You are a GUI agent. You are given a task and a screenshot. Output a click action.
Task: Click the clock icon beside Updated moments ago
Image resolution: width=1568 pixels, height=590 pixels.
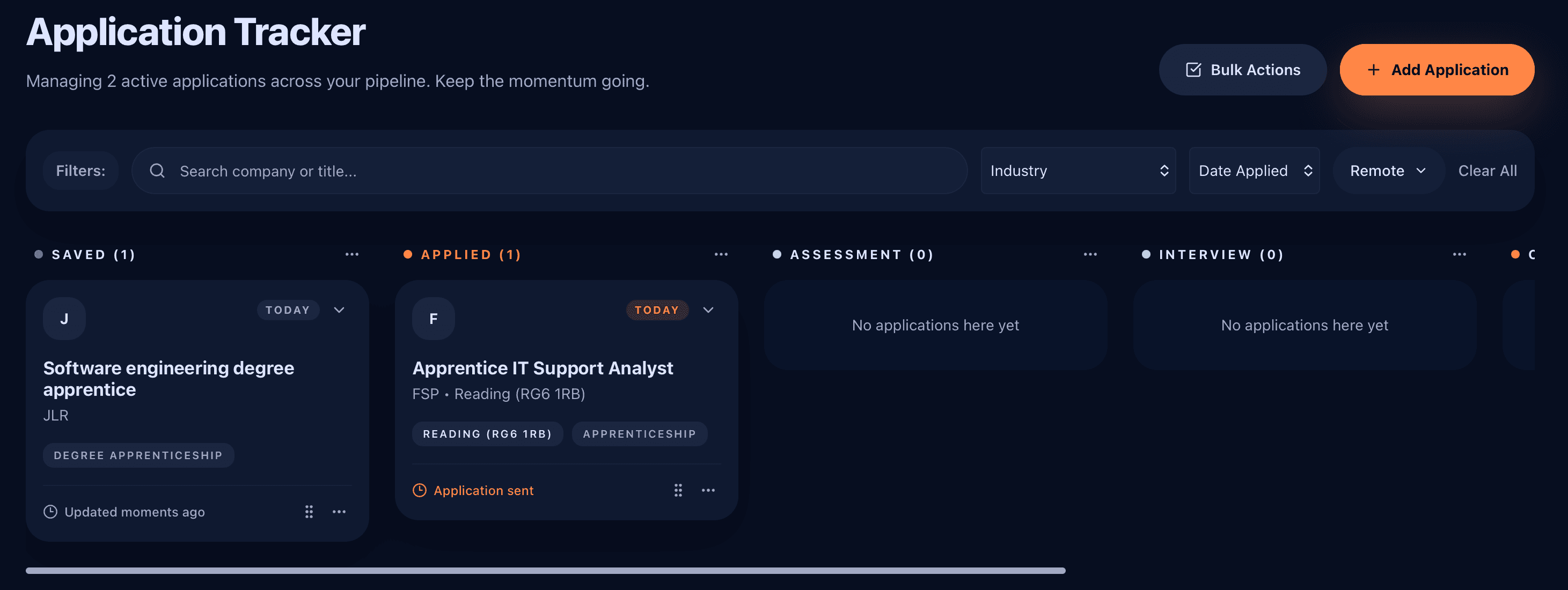[50, 512]
